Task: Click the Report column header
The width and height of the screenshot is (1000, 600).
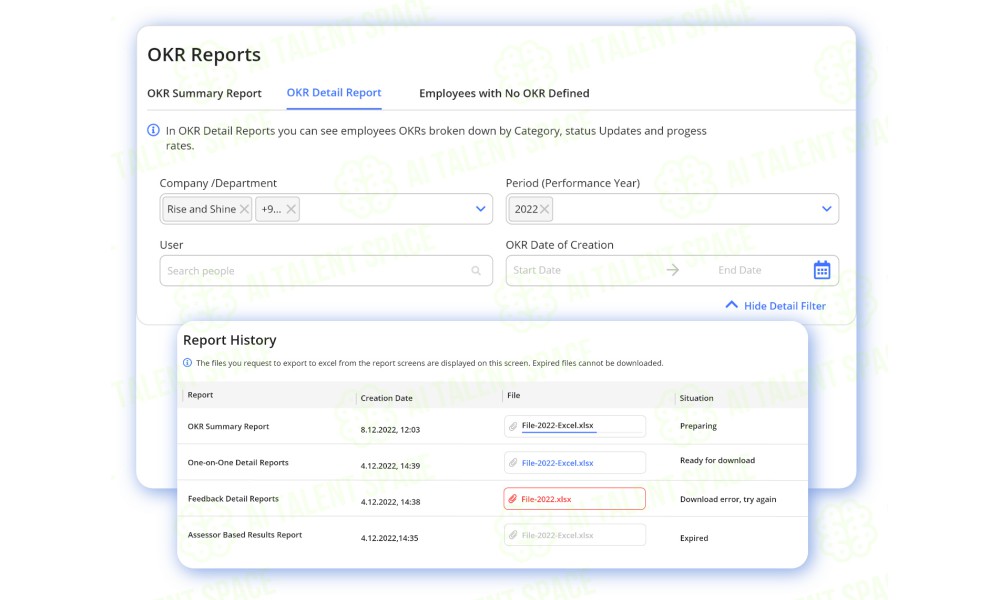Action: (200, 395)
